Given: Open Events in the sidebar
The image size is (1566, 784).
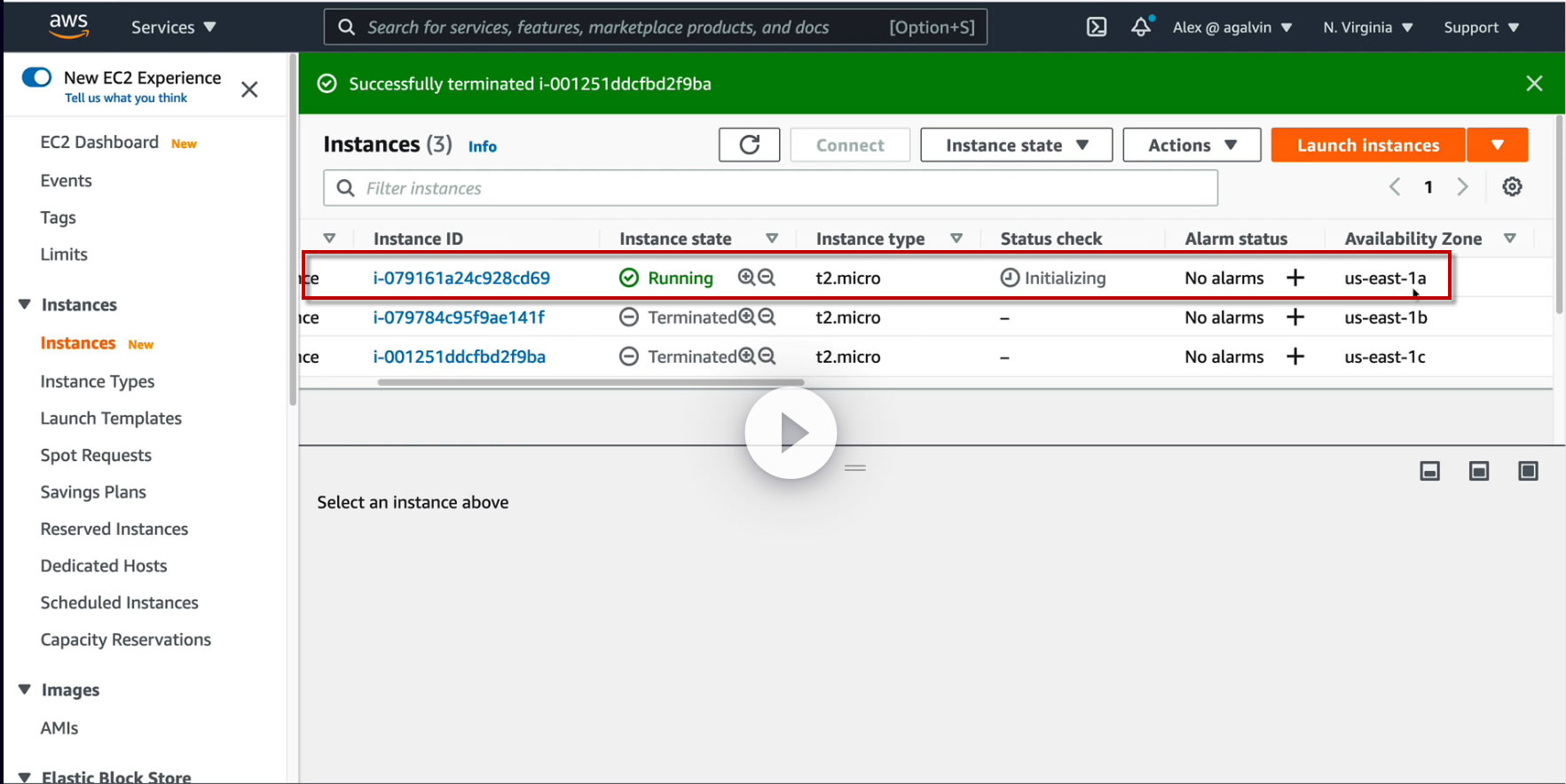Looking at the screenshot, I should click(x=66, y=180).
